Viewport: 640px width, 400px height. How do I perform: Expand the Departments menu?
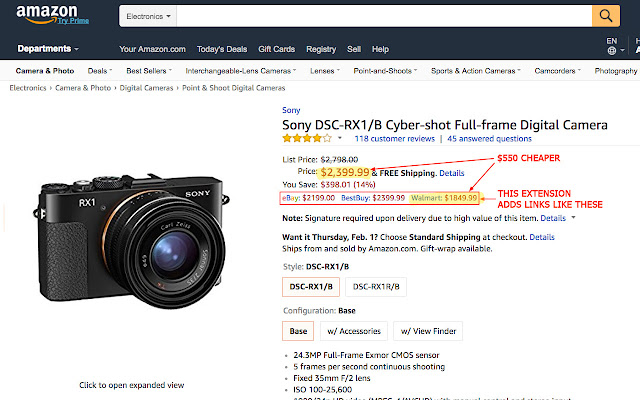[x=48, y=49]
